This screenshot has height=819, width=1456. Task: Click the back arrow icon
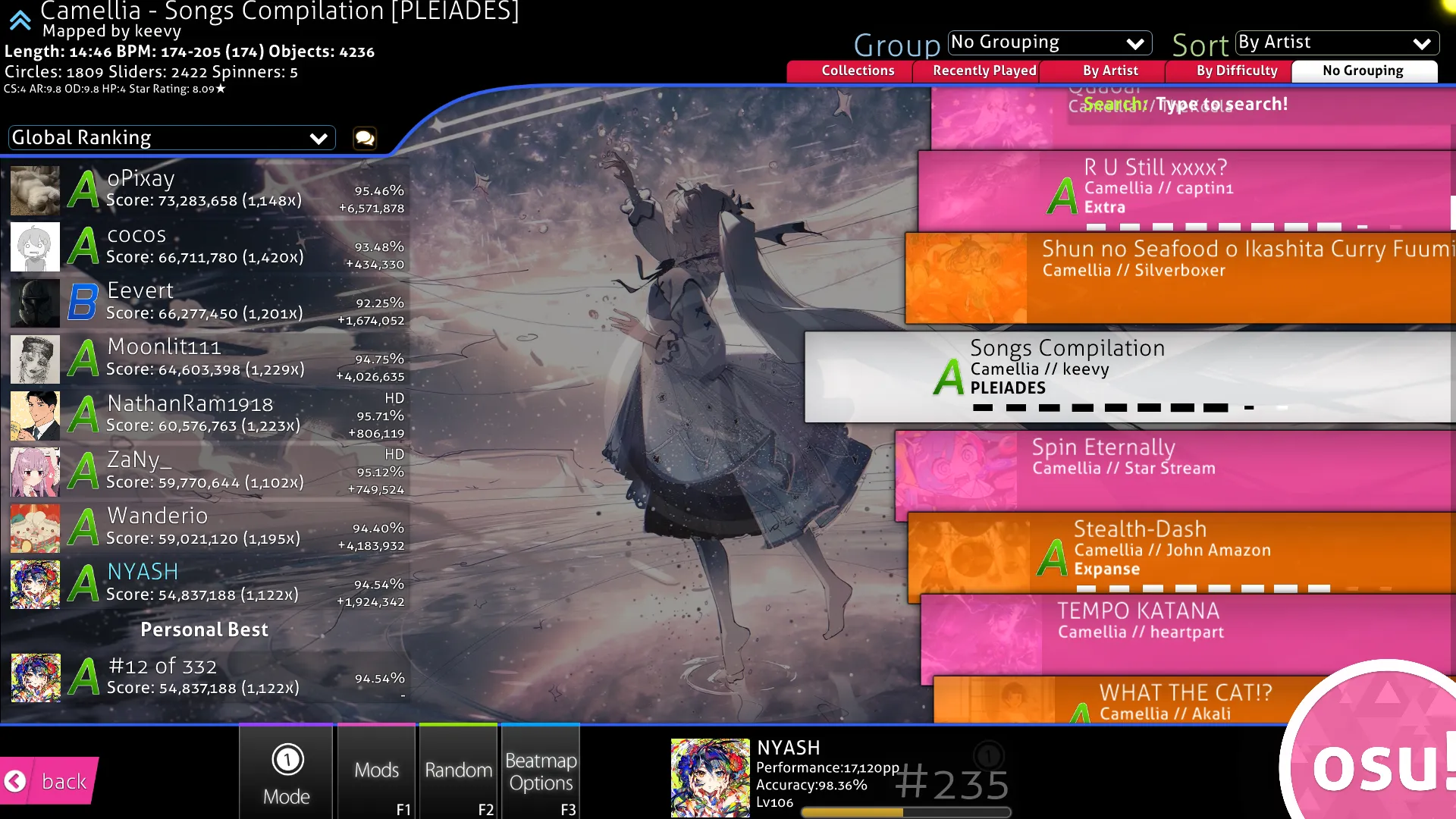15,781
